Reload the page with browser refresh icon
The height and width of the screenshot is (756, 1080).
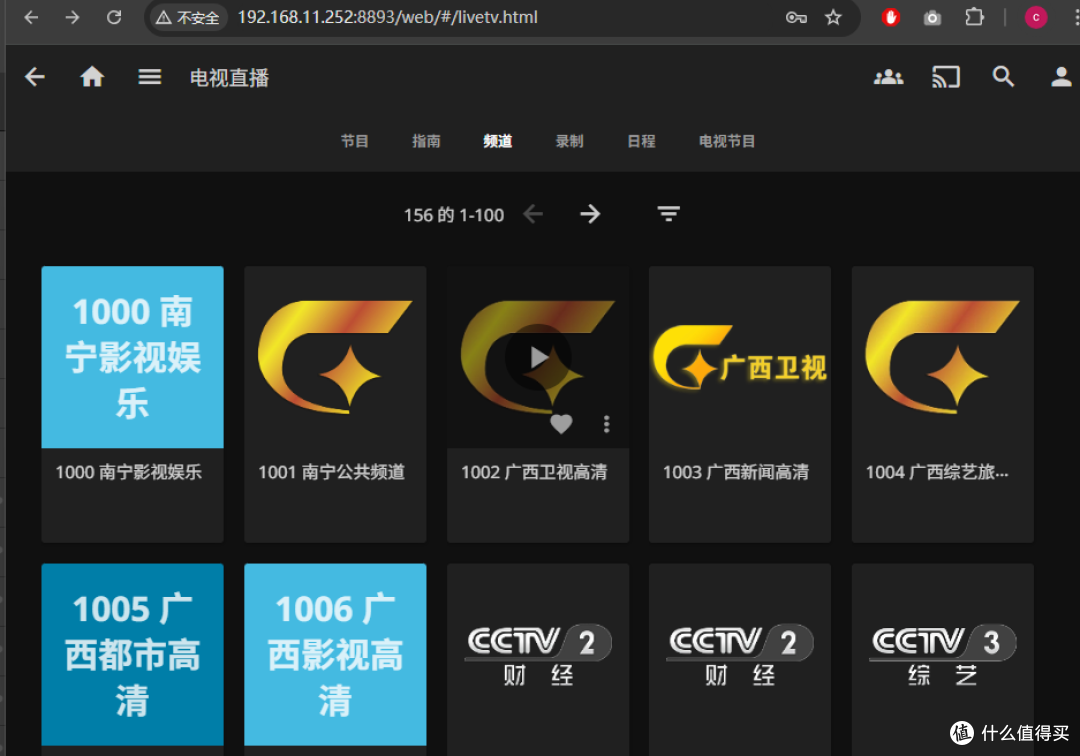(114, 17)
